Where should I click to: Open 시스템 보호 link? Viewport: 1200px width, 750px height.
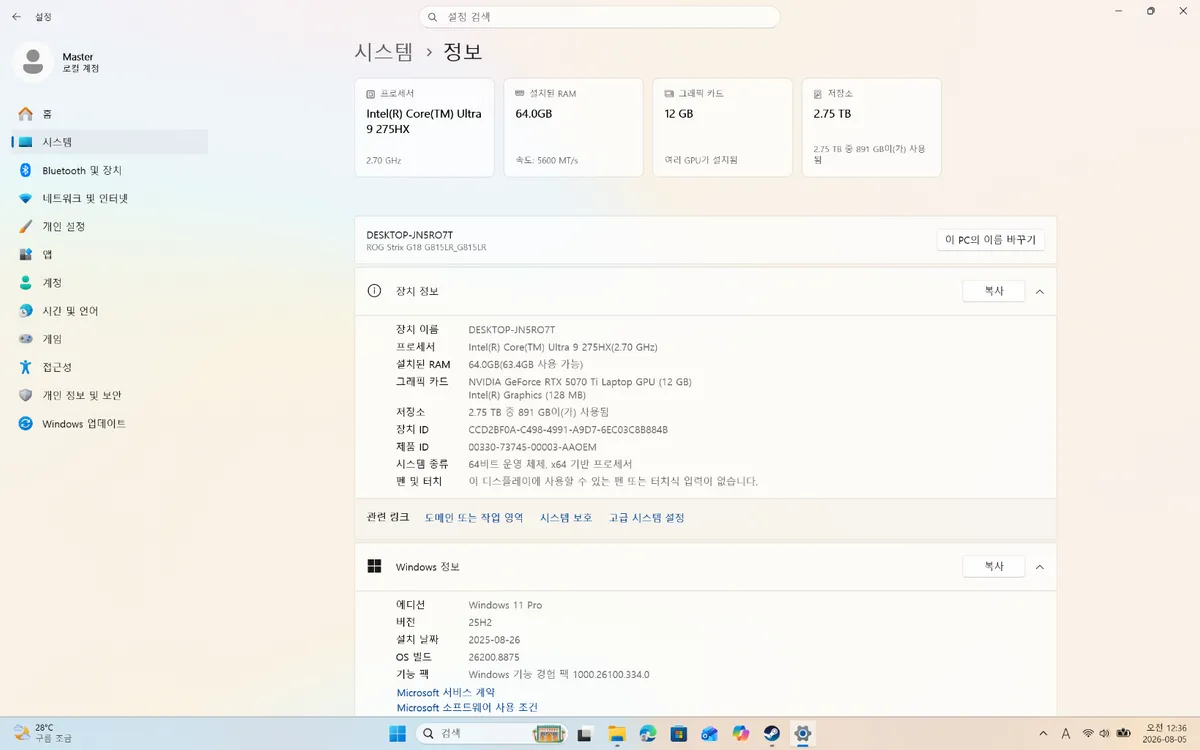[566, 518]
